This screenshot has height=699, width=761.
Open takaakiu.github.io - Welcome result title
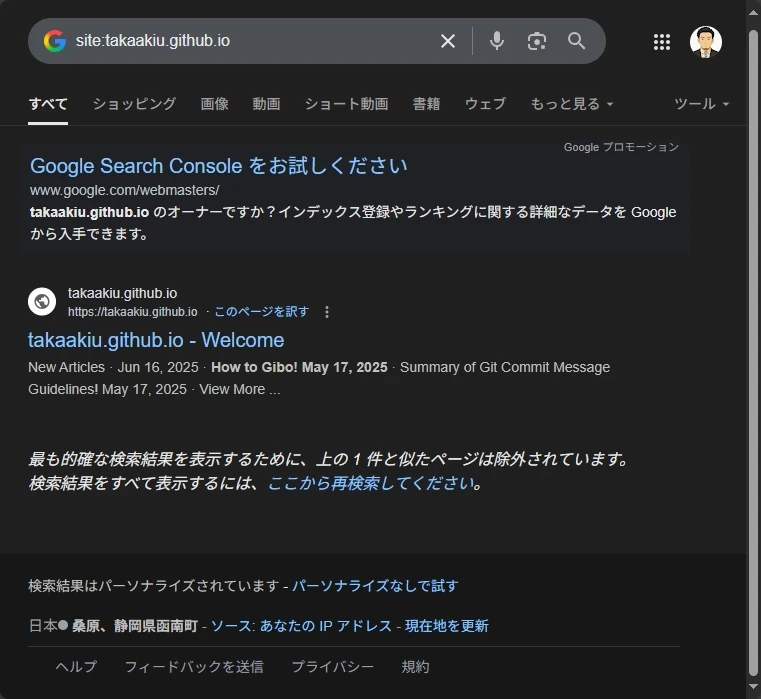coord(156,340)
